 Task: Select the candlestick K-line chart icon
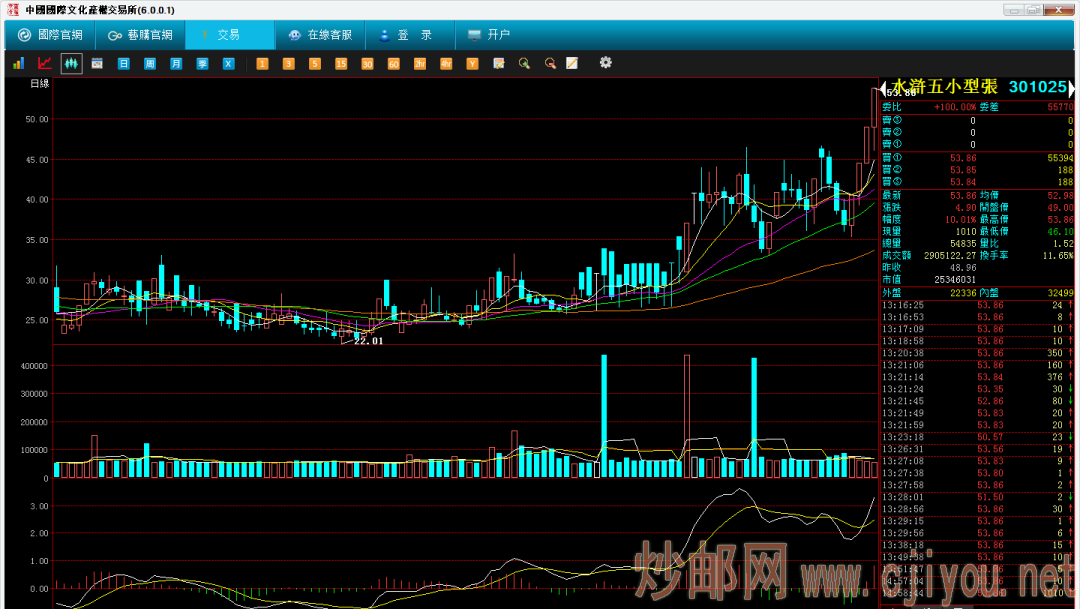pos(71,63)
